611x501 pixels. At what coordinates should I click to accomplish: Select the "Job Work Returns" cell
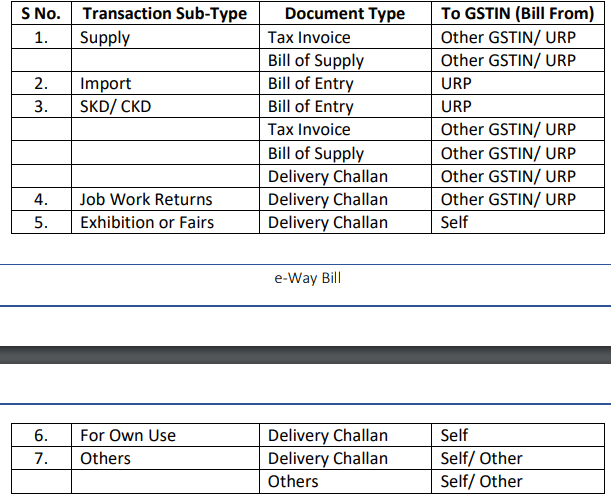146,199
